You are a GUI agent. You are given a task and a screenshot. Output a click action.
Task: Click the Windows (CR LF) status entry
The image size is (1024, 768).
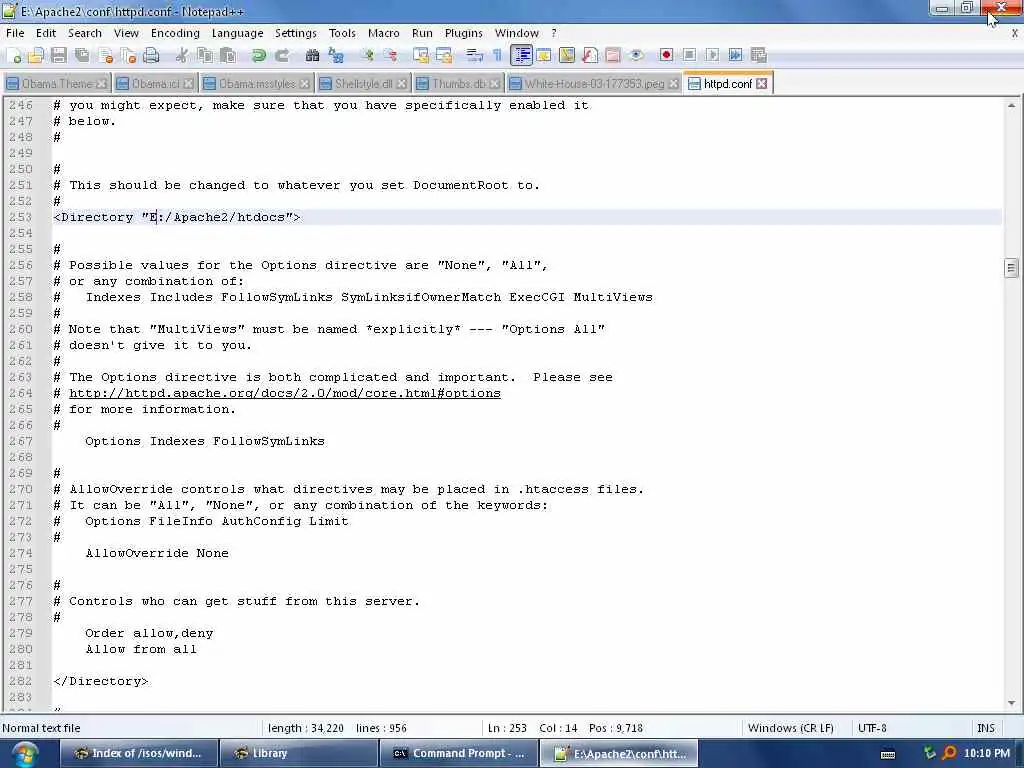point(790,728)
